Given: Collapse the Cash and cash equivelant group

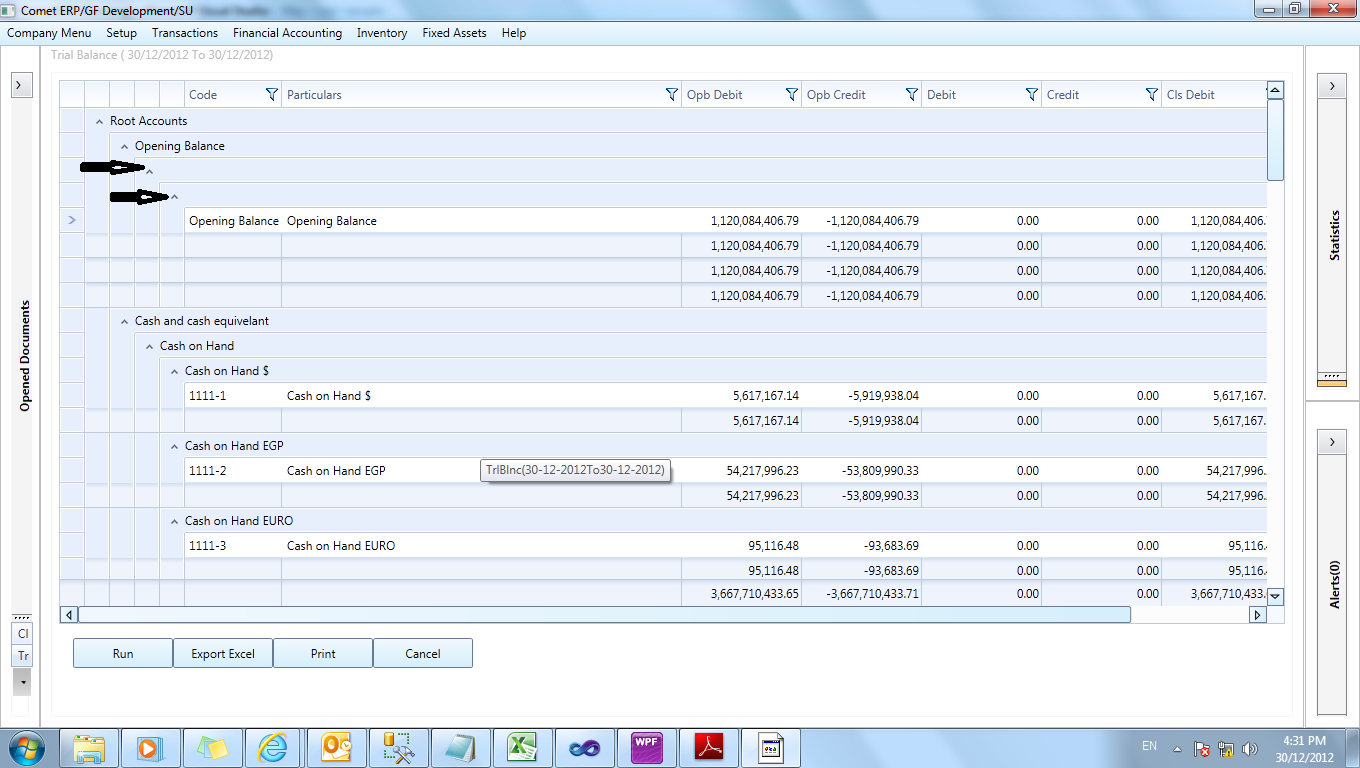Looking at the screenshot, I should click(124, 321).
